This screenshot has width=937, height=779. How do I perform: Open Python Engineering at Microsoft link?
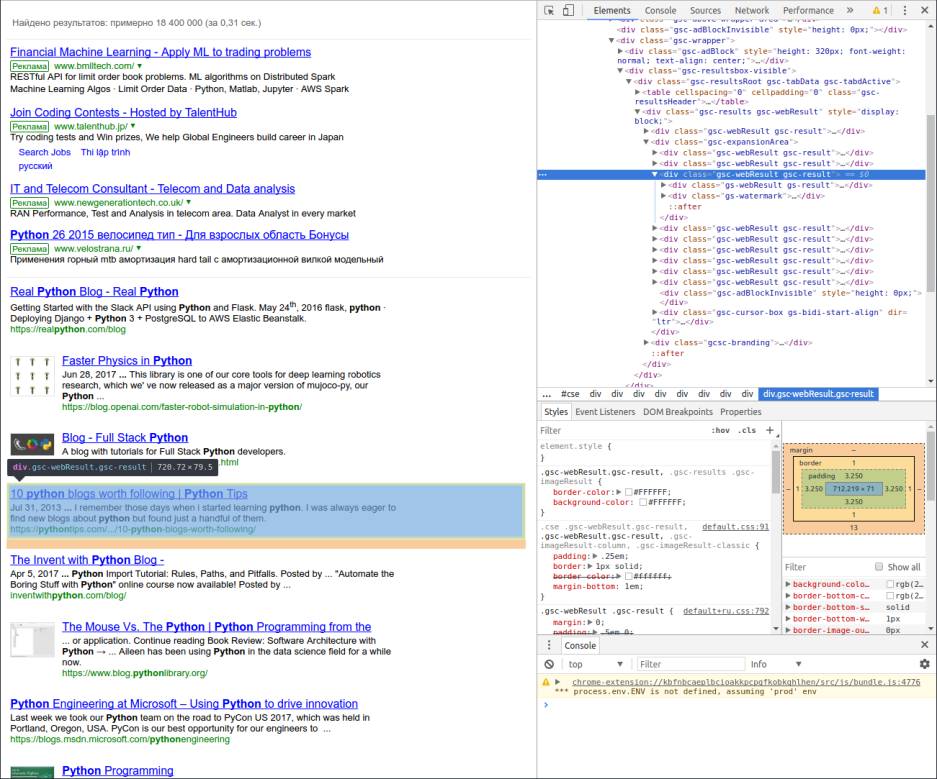[x=184, y=704]
